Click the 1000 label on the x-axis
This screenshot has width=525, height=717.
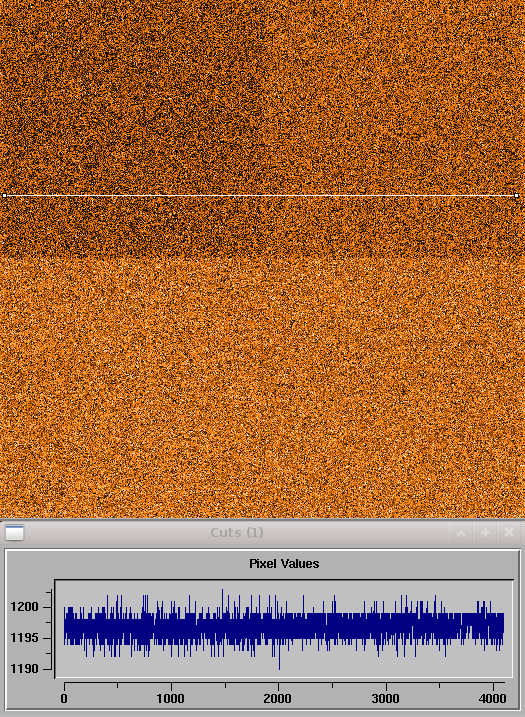(171, 699)
